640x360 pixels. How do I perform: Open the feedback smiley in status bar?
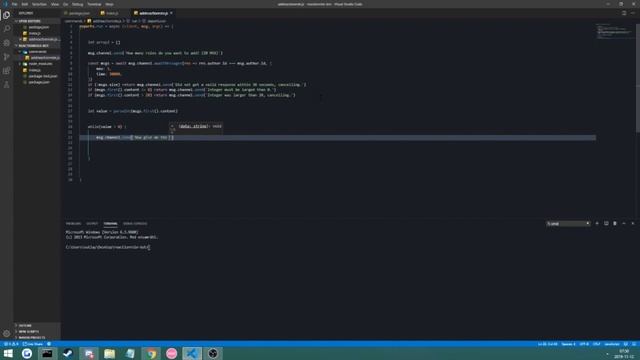[x=626, y=344]
